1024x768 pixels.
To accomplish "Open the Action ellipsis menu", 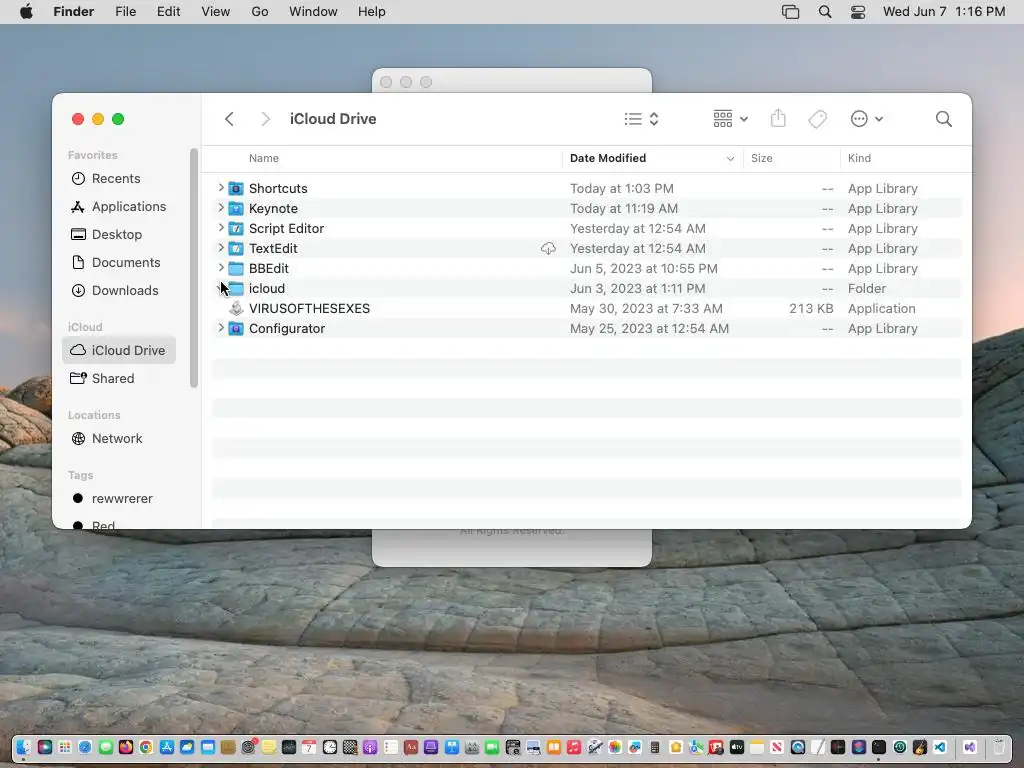I will click(867, 119).
